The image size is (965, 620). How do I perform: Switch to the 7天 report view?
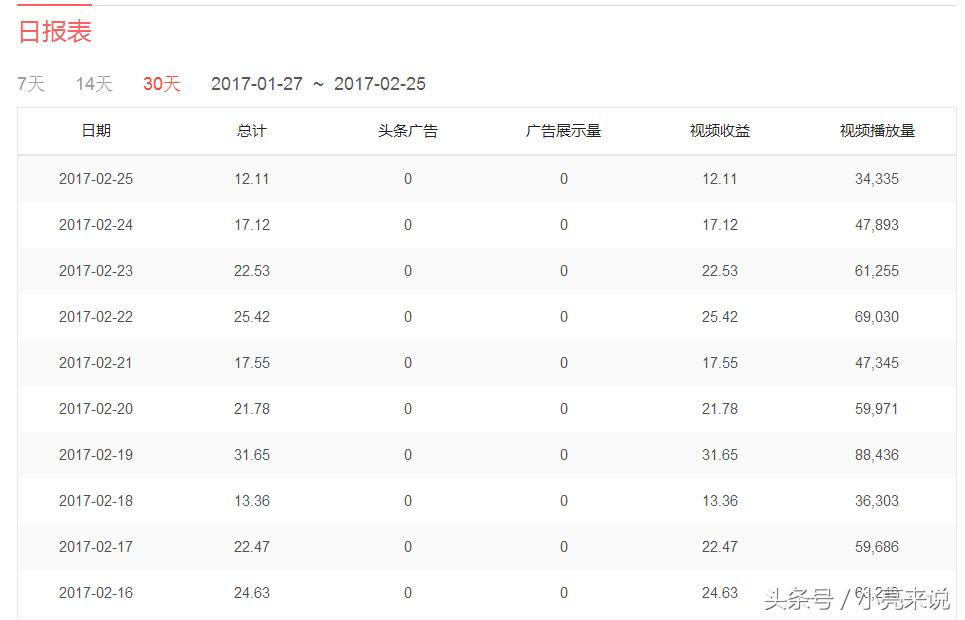[28, 84]
